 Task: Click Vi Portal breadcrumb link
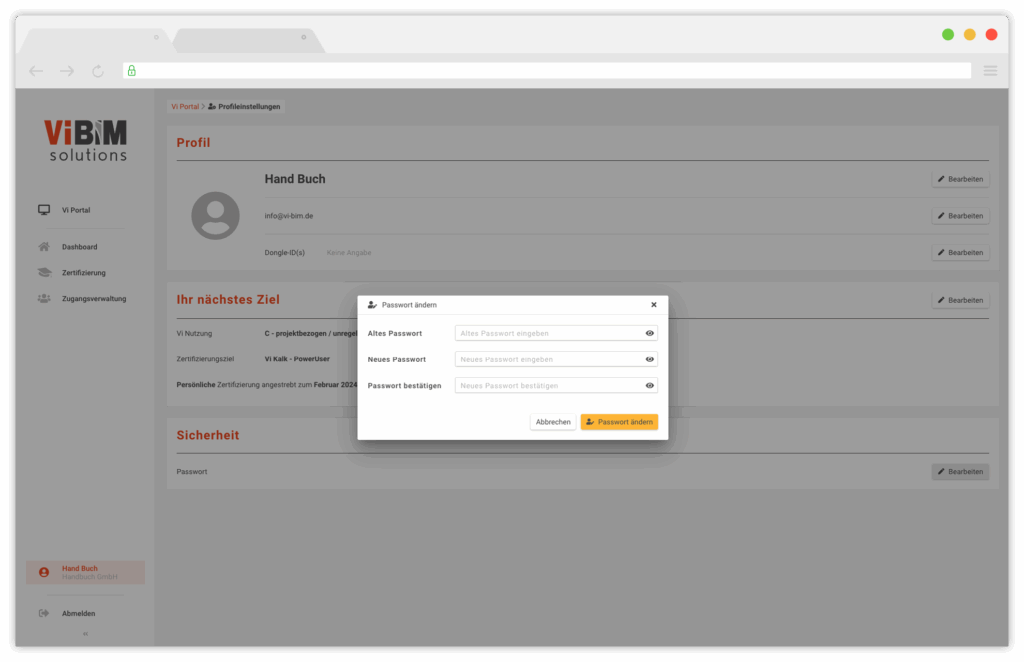click(x=185, y=106)
